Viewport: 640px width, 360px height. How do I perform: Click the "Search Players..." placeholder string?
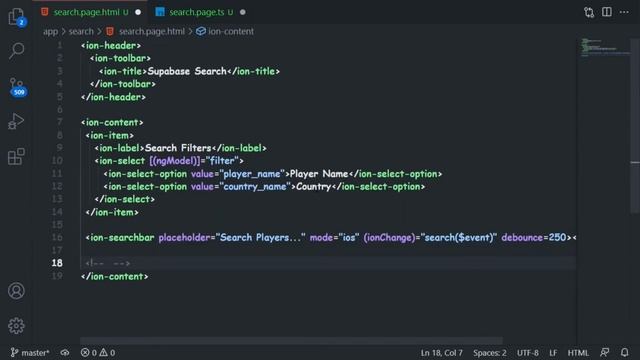[260, 238]
